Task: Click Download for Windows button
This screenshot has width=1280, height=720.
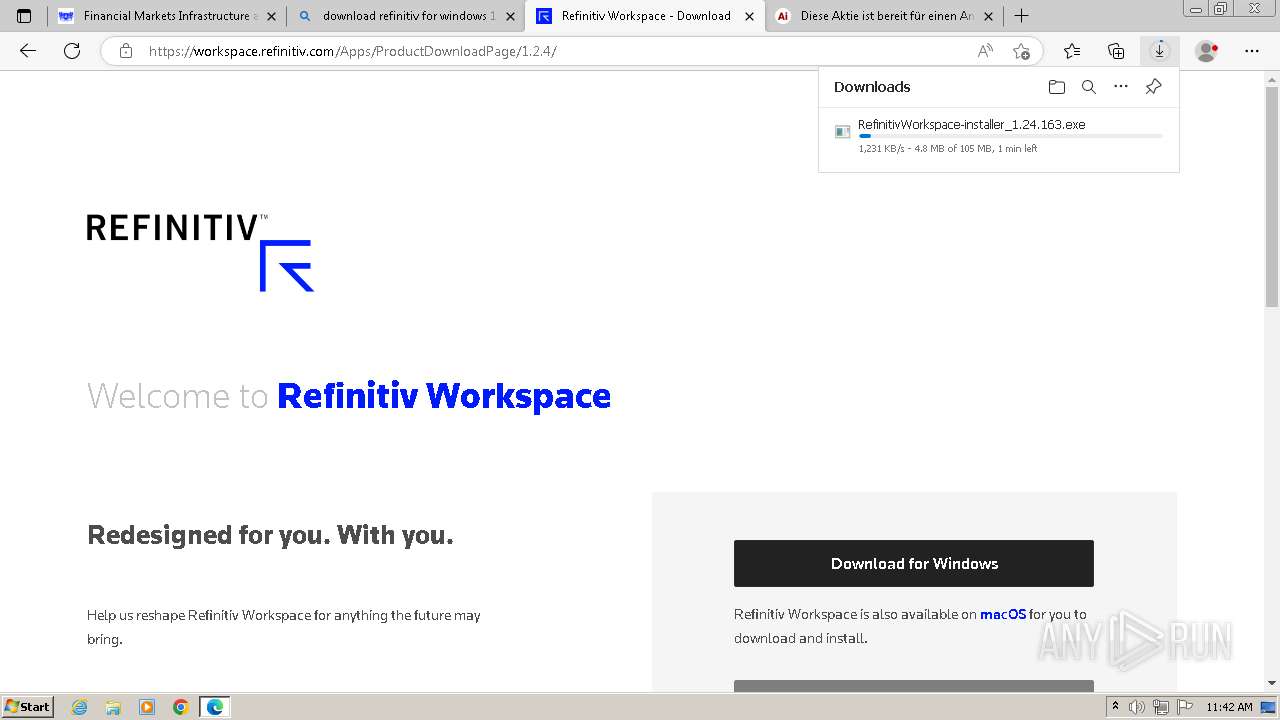Action: [x=914, y=564]
